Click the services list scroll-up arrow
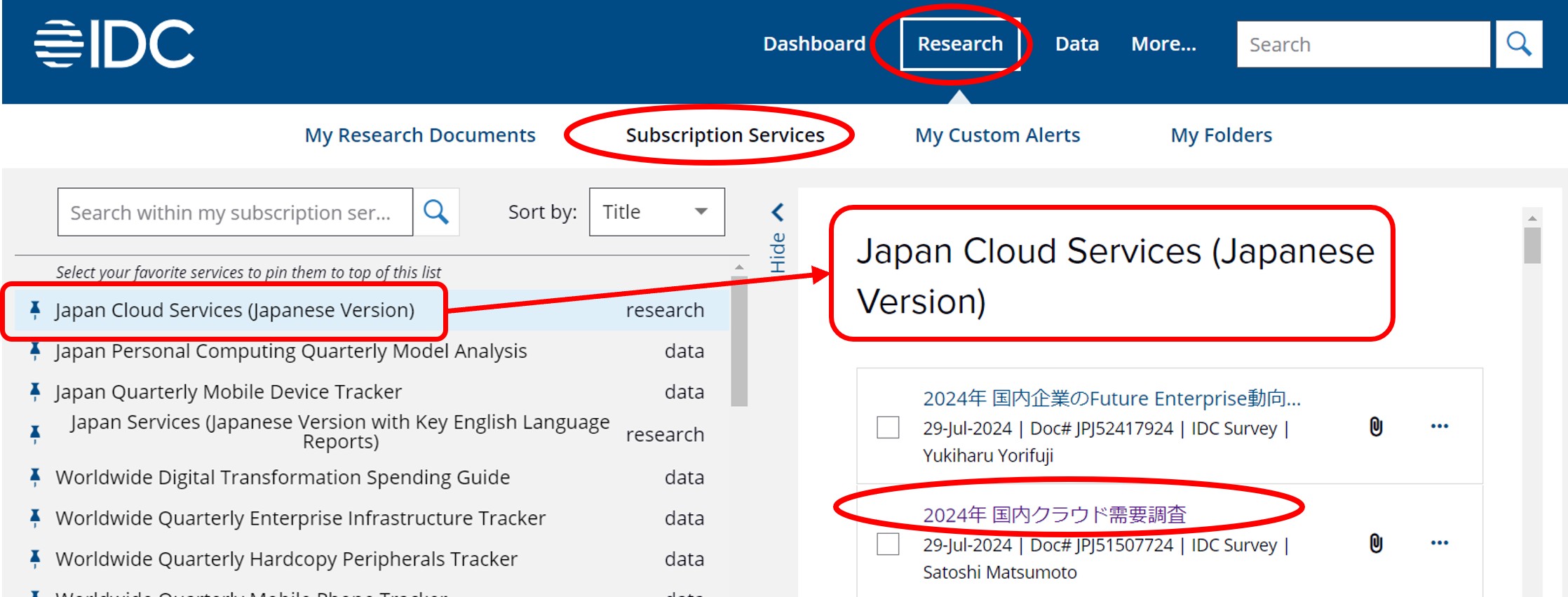This screenshot has height=597, width=1568. [x=739, y=267]
